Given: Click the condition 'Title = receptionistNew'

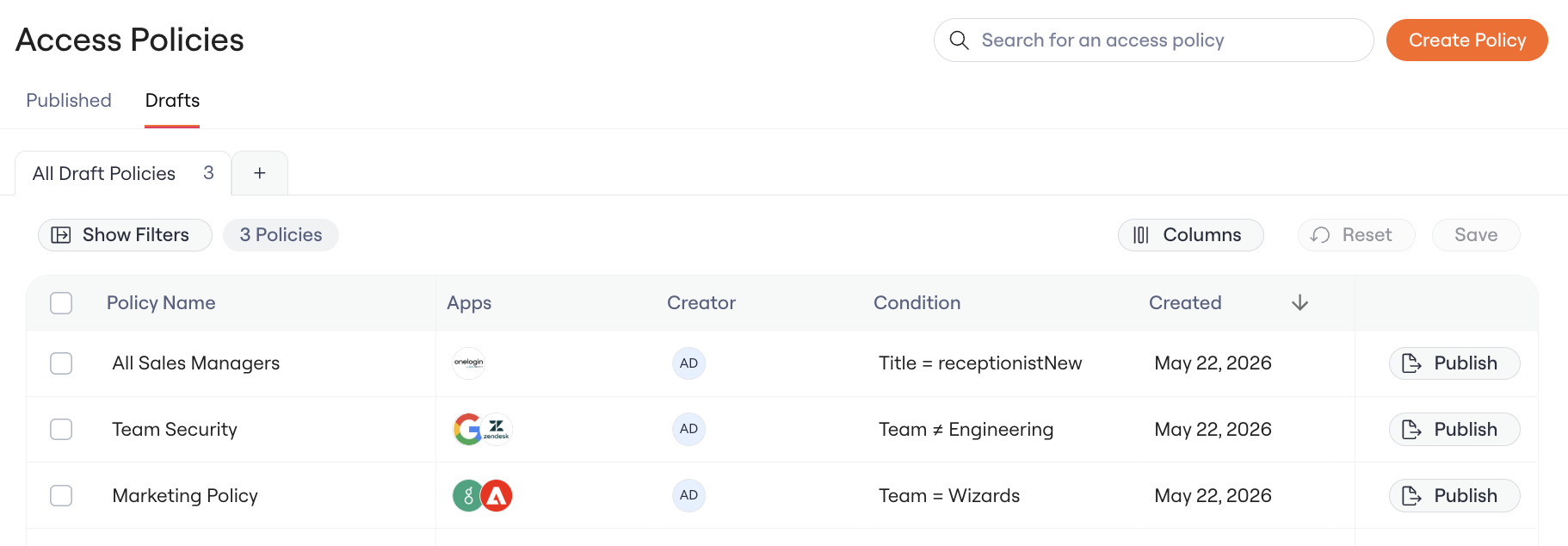Looking at the screenshot, I should point(980,363).
